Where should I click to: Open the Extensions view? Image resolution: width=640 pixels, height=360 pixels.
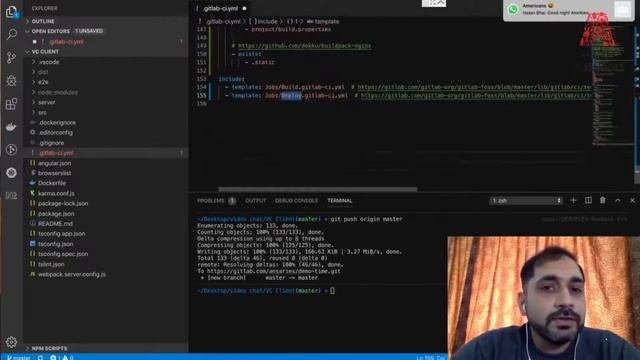pos(11,104)
